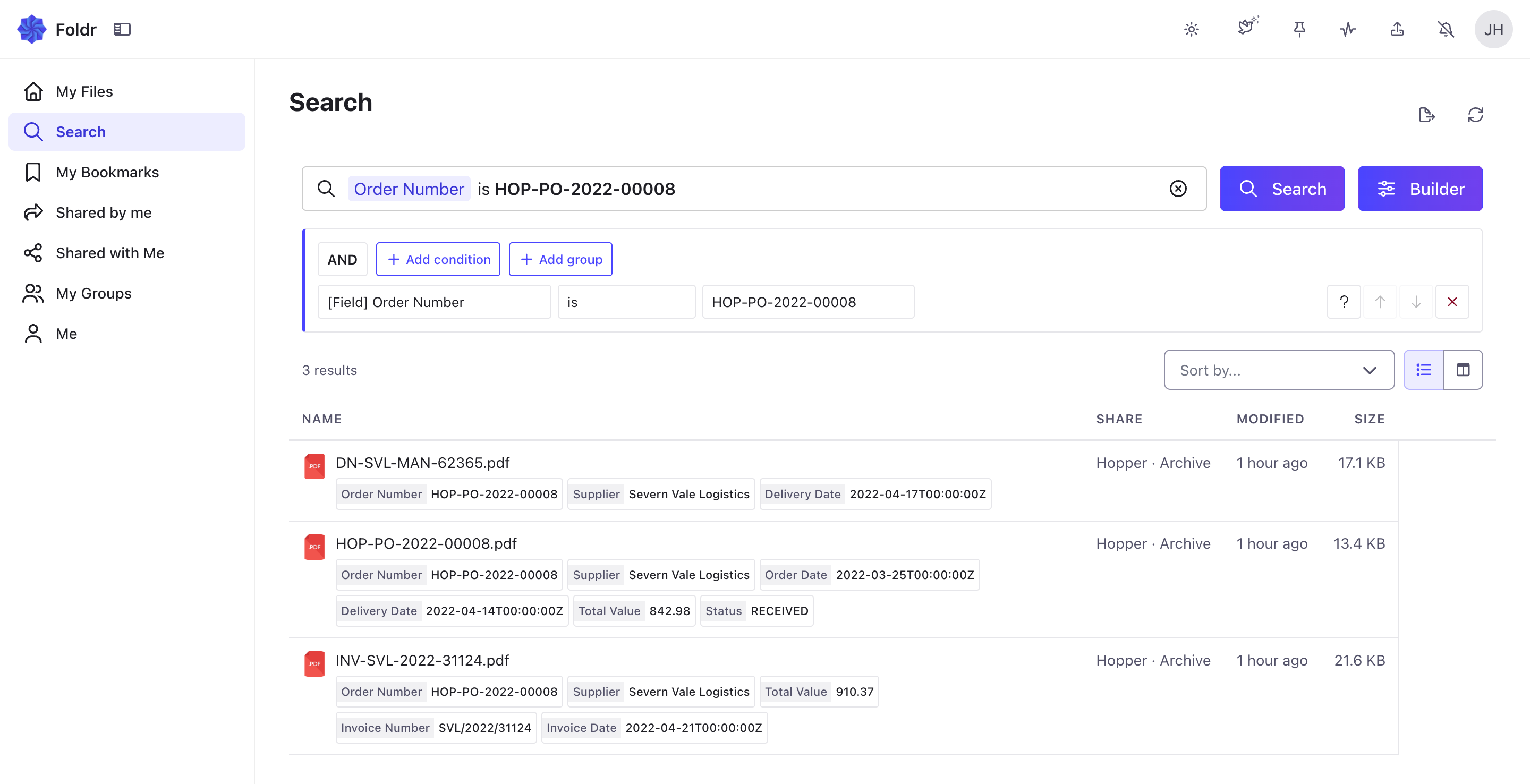Toggle the muted notifications bell
1530x784 pixels.
[1446, 29]
